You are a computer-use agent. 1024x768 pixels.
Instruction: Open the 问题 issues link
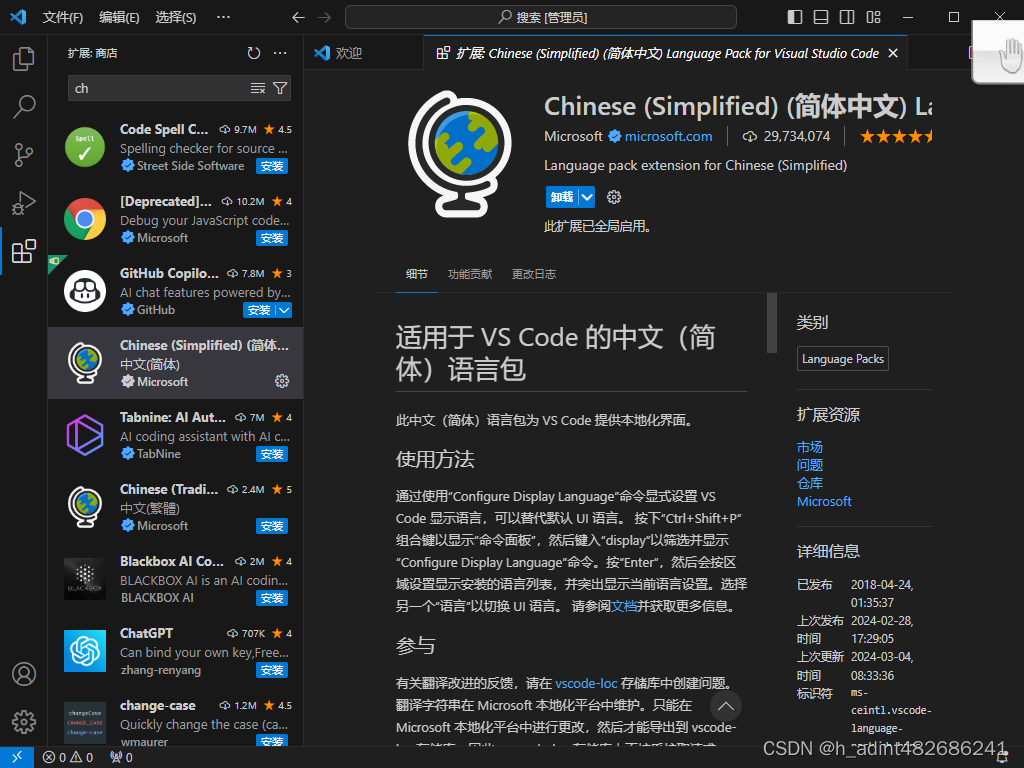810,465
